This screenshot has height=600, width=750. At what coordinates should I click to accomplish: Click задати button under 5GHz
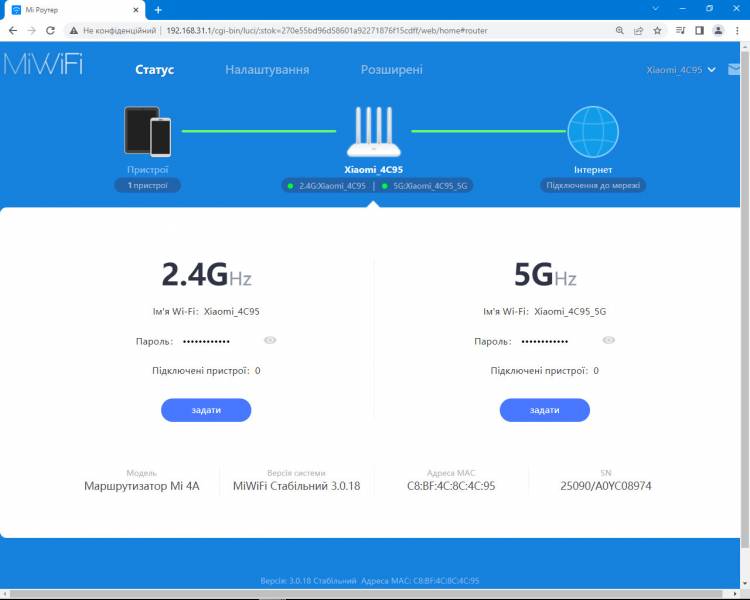545,410
